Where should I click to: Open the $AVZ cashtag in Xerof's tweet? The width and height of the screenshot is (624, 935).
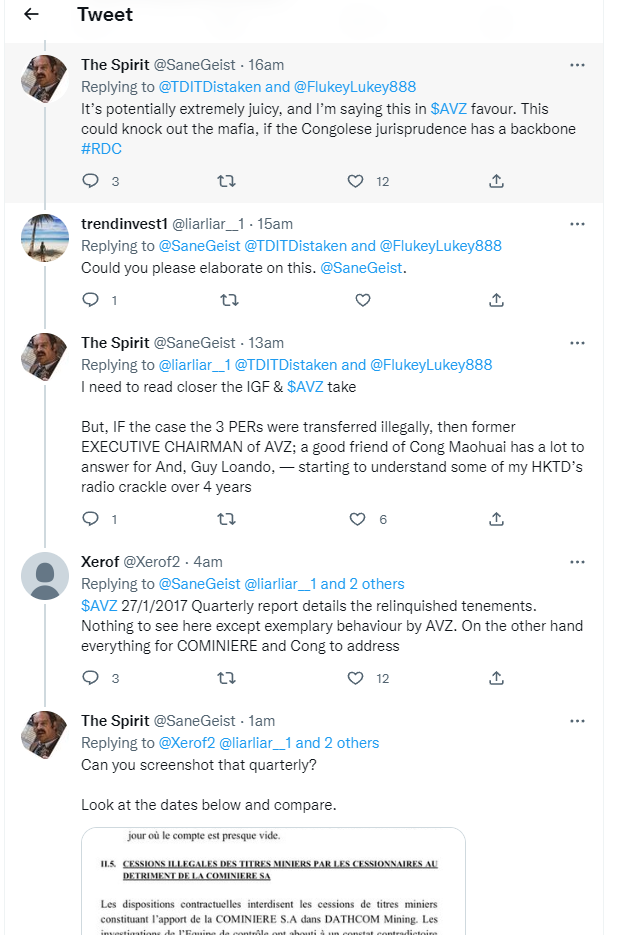(x=99, y=606)
